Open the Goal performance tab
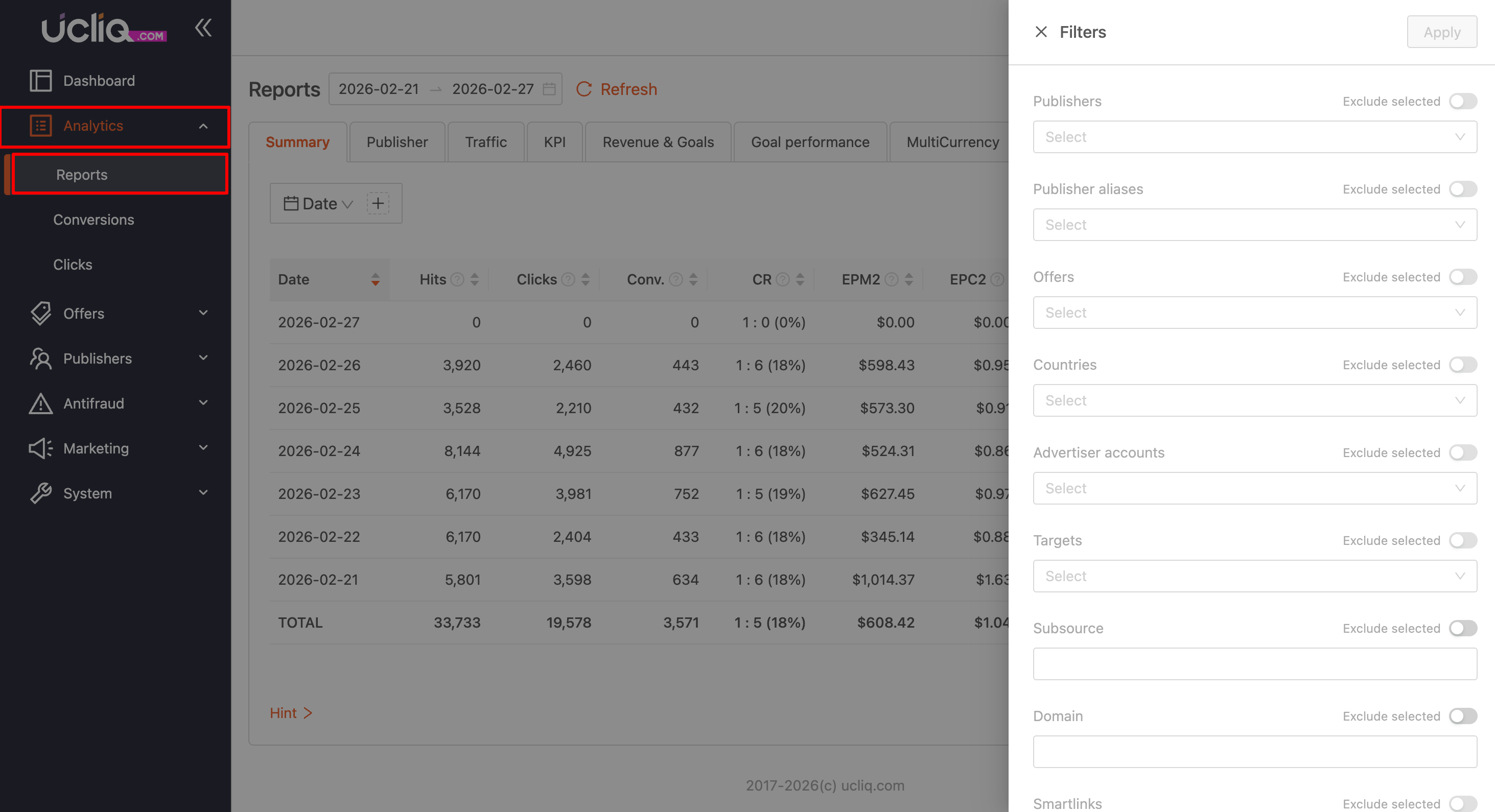The width and height of the screenshot is (1495, 812). (810, 142)
